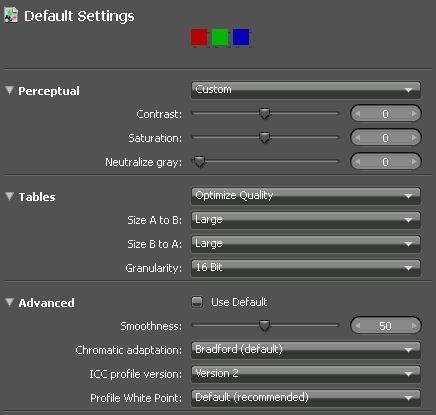The image size is (436, 415).
Task: Open the Profile White Point dropdown
Action: tap(306, 398)
